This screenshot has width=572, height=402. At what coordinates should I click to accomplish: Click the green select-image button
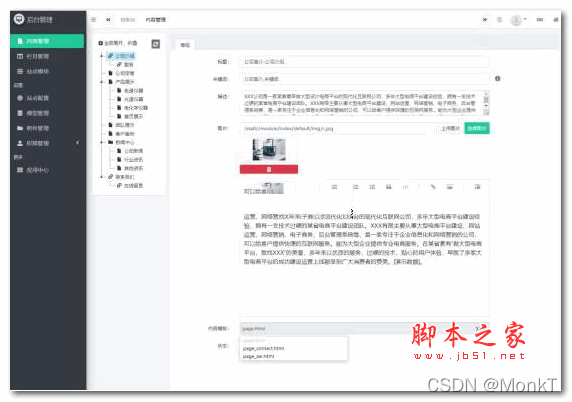coord(477,128)
